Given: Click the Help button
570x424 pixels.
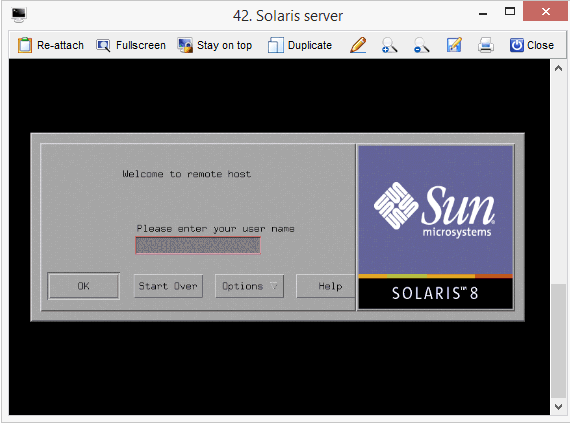Looking at the screenshot, I should [326, 286].
